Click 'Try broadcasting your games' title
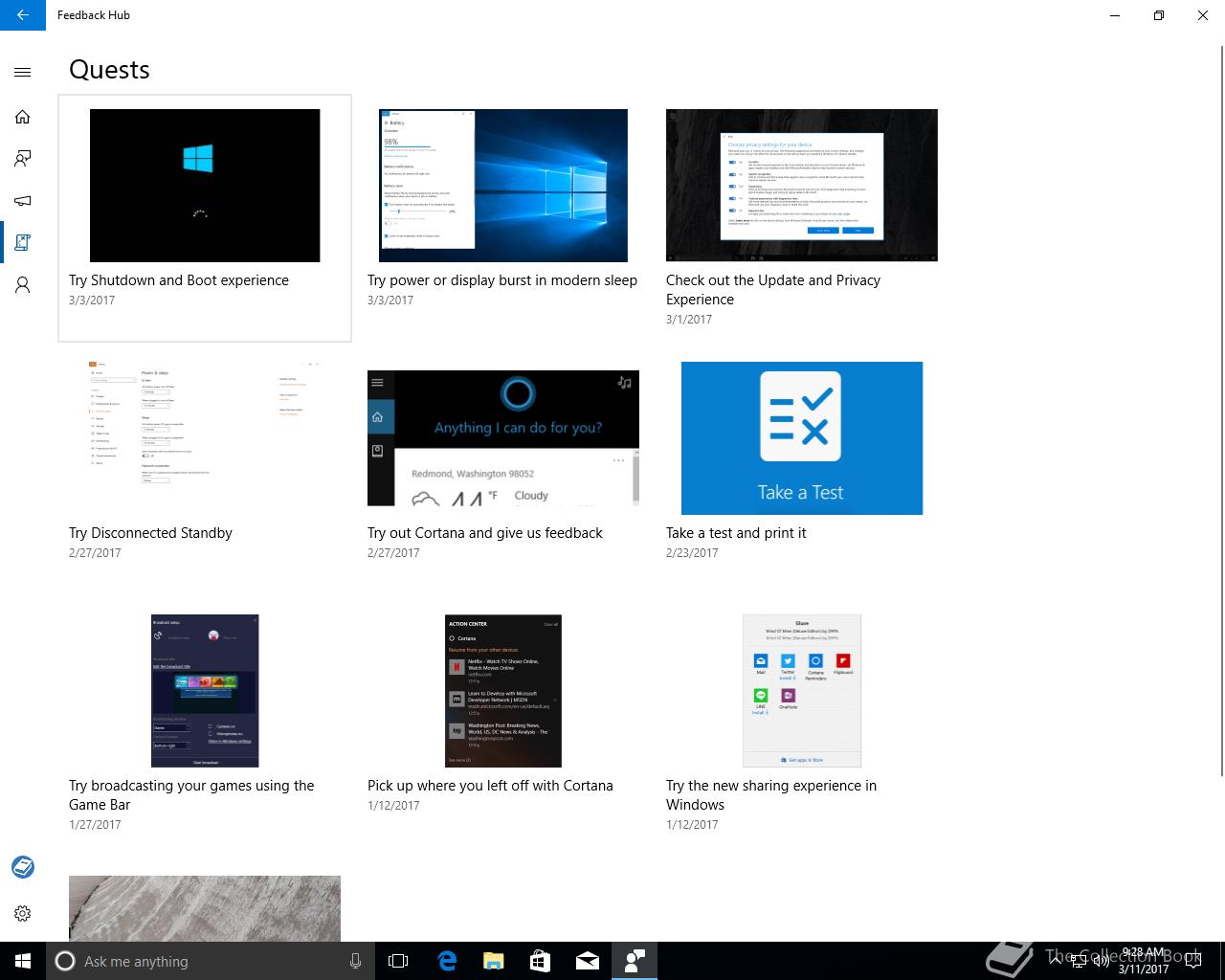Image resolution: width=1225 pixels, height=980 pixels. [191, 795]
